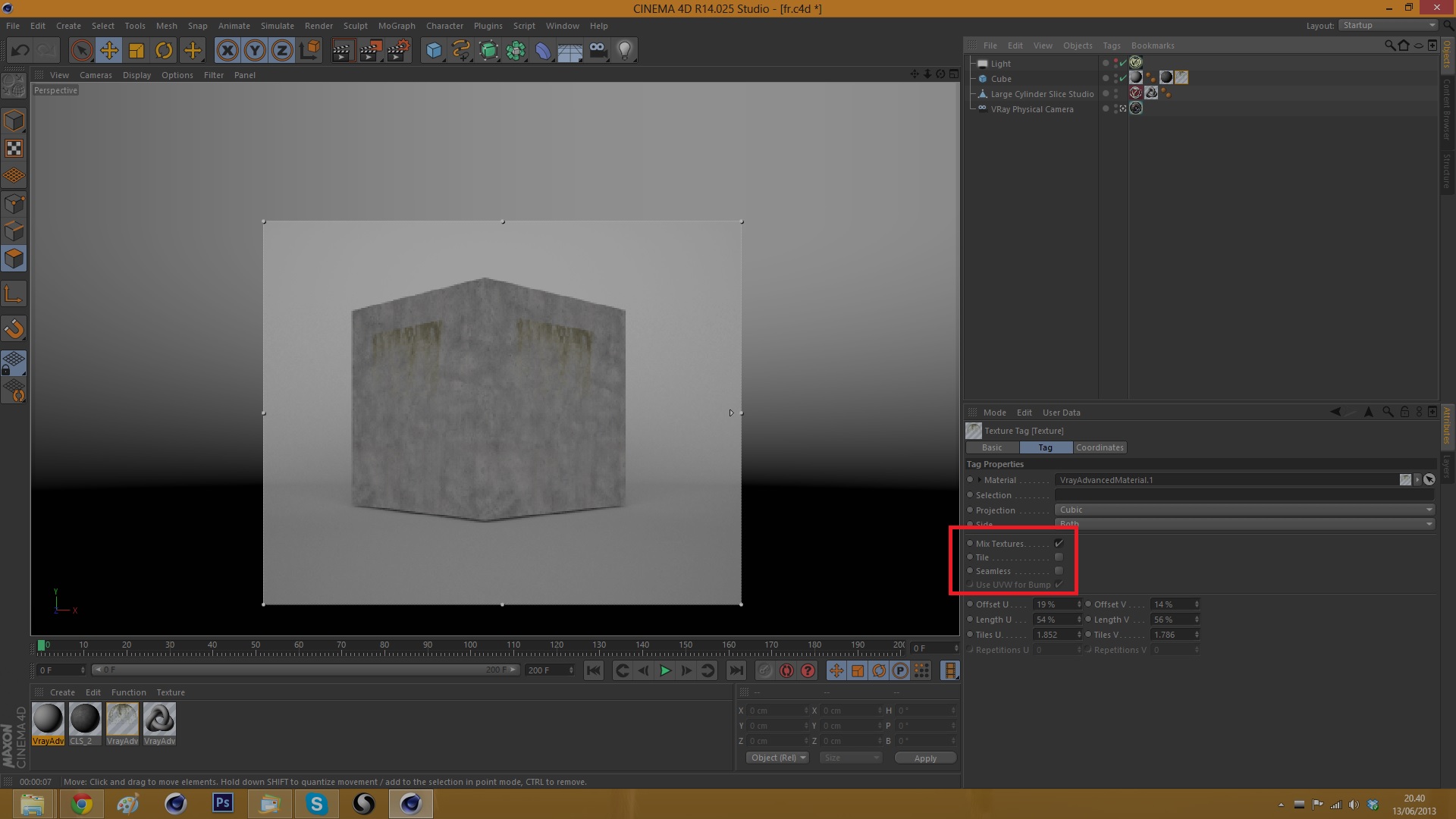Disable the Mix Textures checkbox
This screenshot has height=819, width=1456.
point(1059,544)
